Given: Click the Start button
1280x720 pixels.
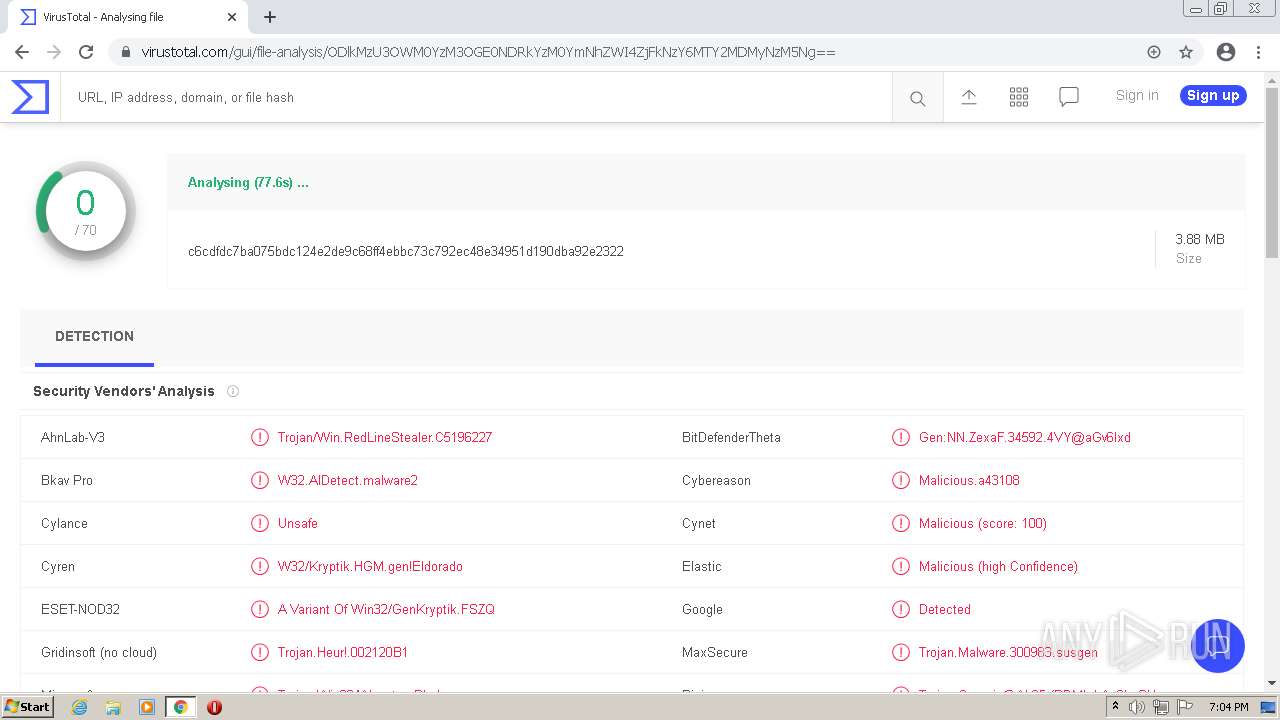Looking at the screenshot, I should coord(28,707).
